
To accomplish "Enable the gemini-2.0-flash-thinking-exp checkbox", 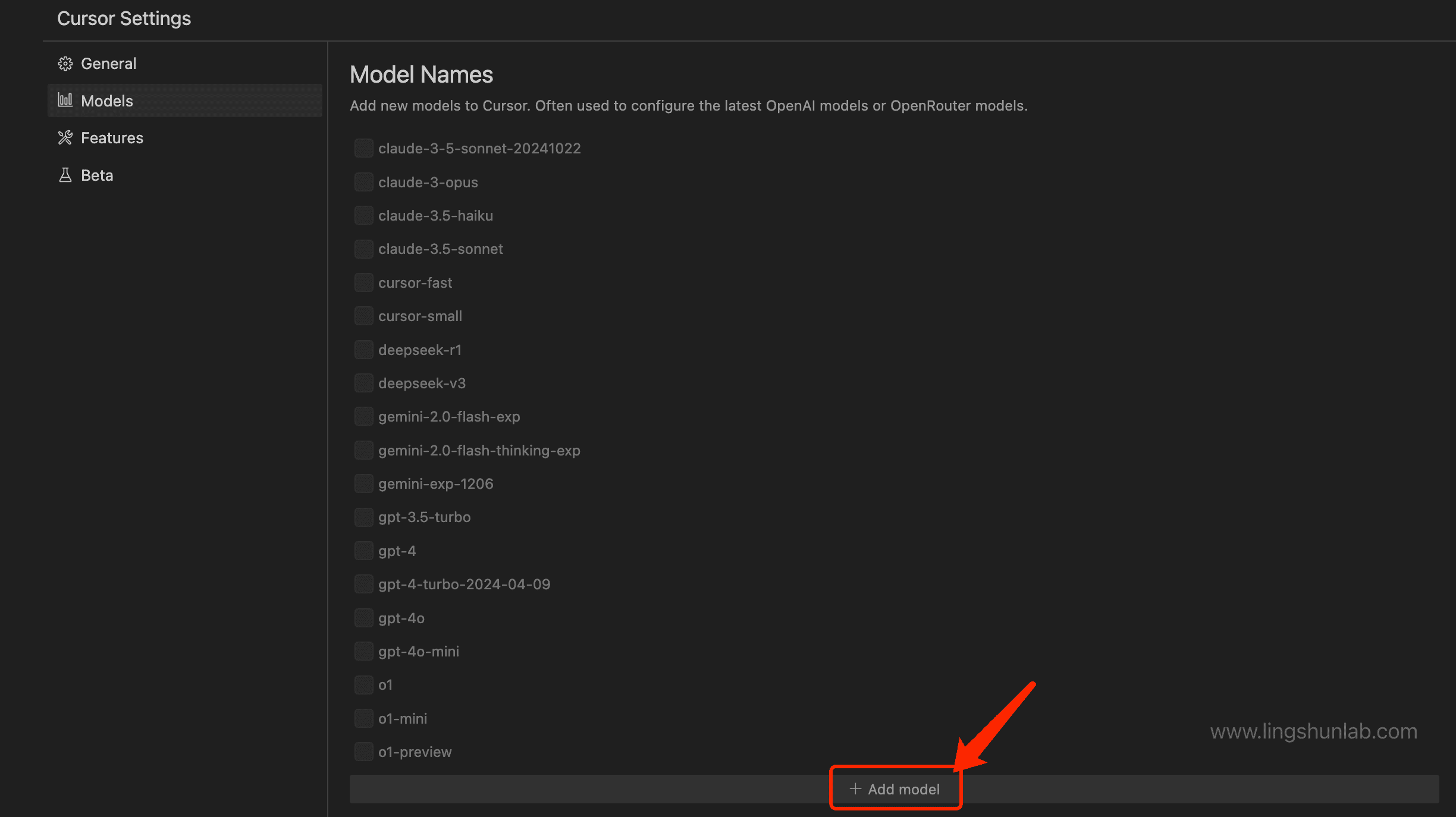I will coord(363,450).
